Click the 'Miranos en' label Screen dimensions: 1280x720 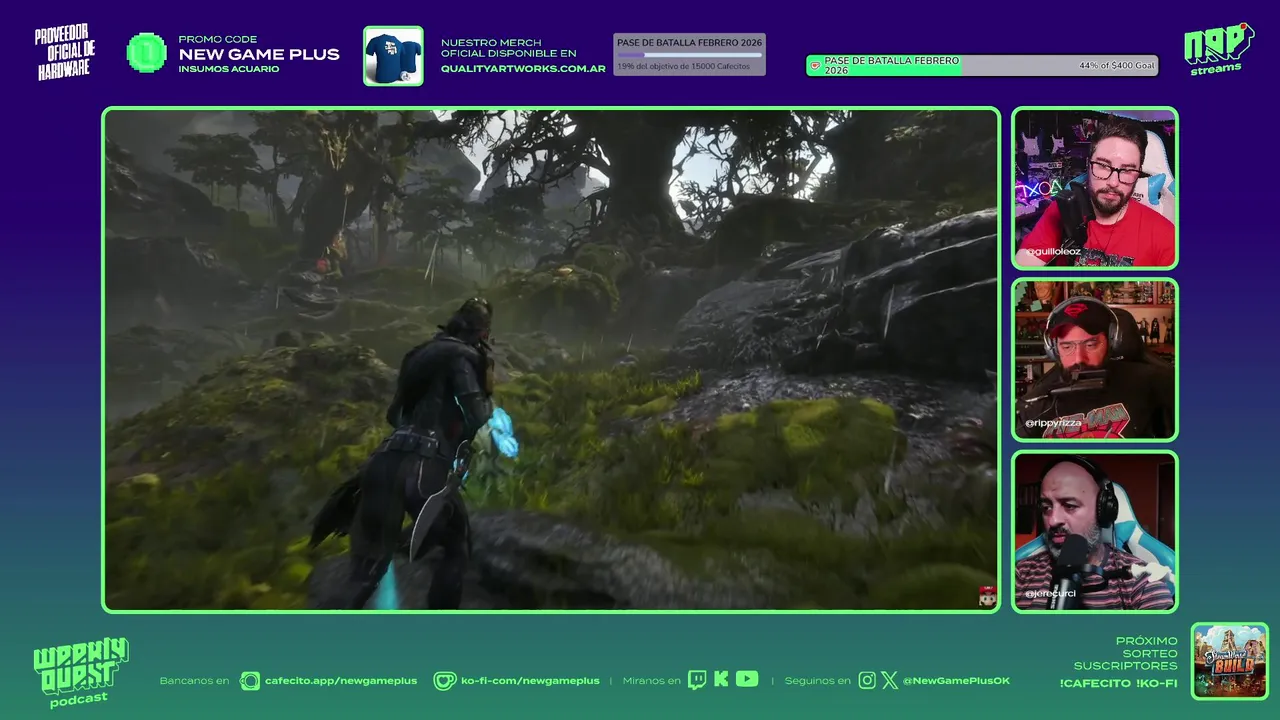coord(651,681)
